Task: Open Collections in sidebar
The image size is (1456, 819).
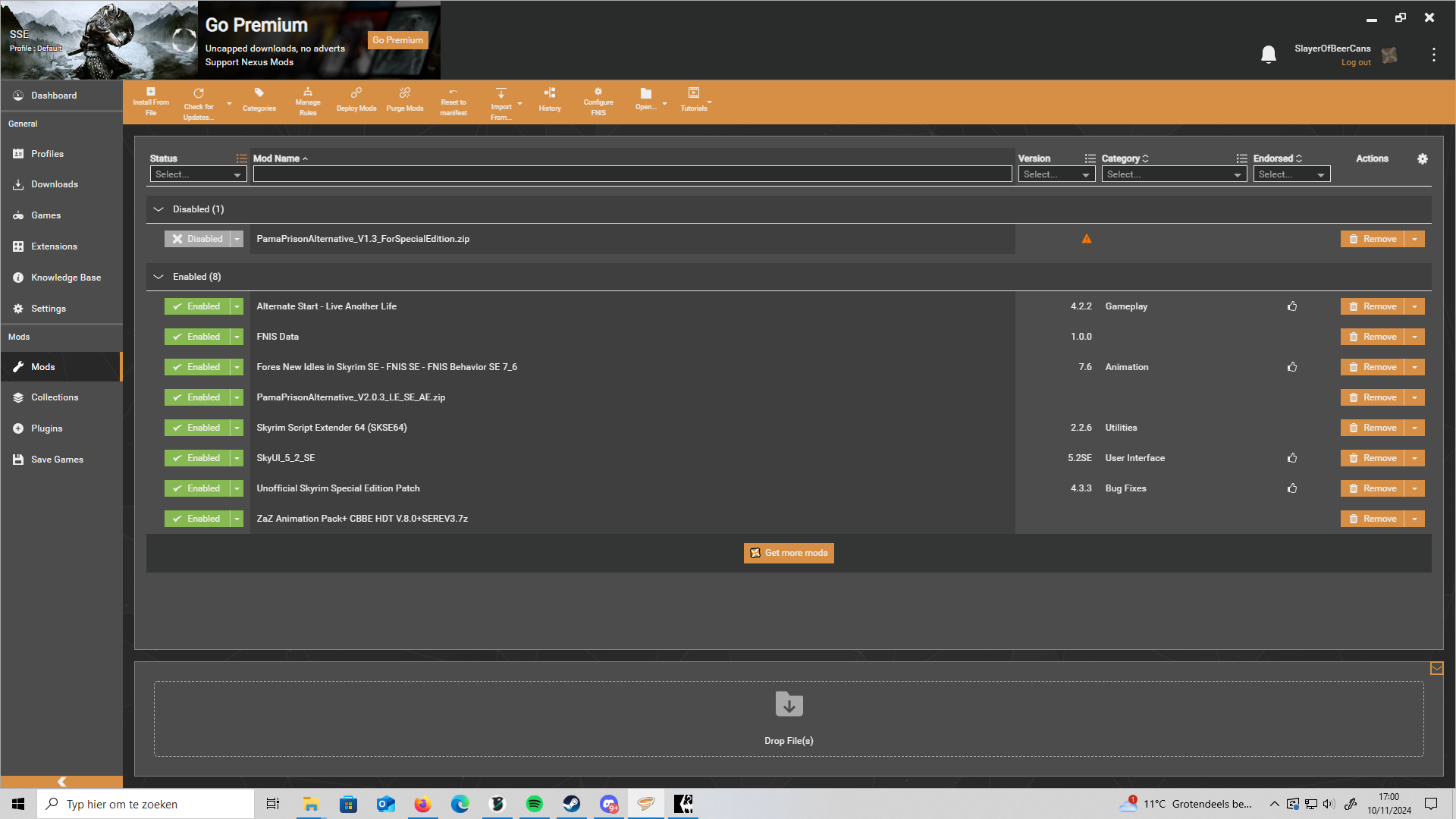Action: pyautogui.click(x=54, y=397)
